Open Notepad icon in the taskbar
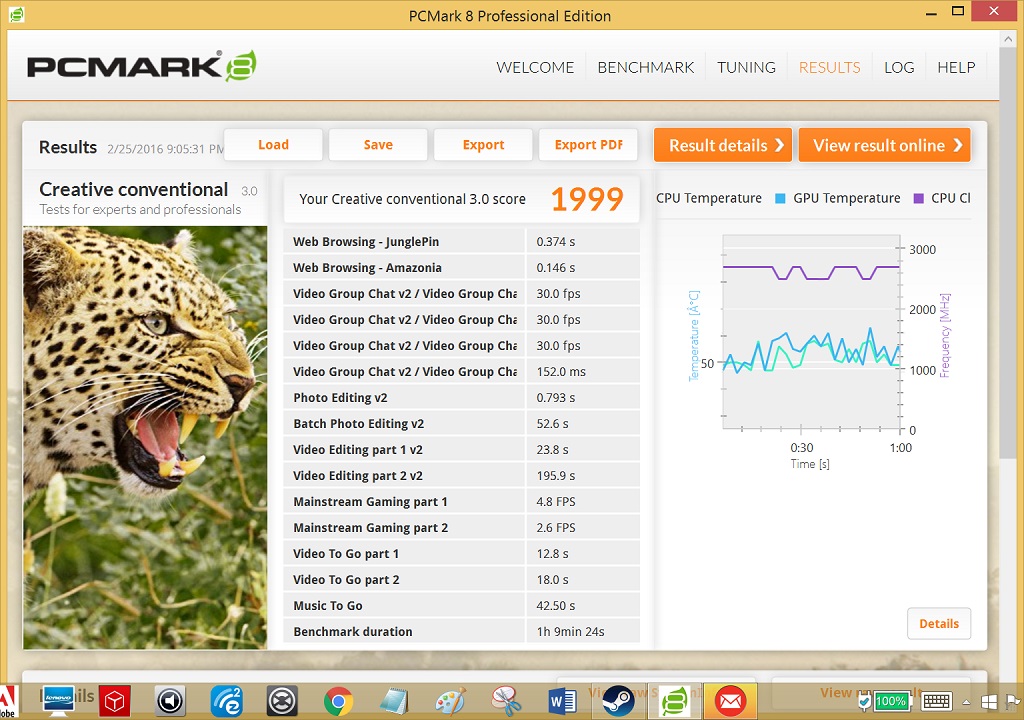Image resolution: width=1024 pixels, height=720 pixels. (395, 701)
